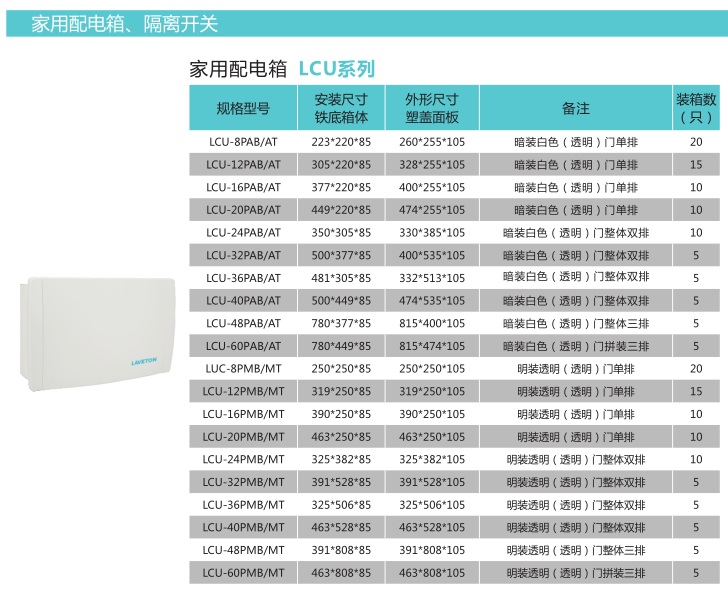The width and height of the screenshot is (728, 593).
Task: Select the LCU-40PAB/AT model cell
Action: tap(243, 301)
